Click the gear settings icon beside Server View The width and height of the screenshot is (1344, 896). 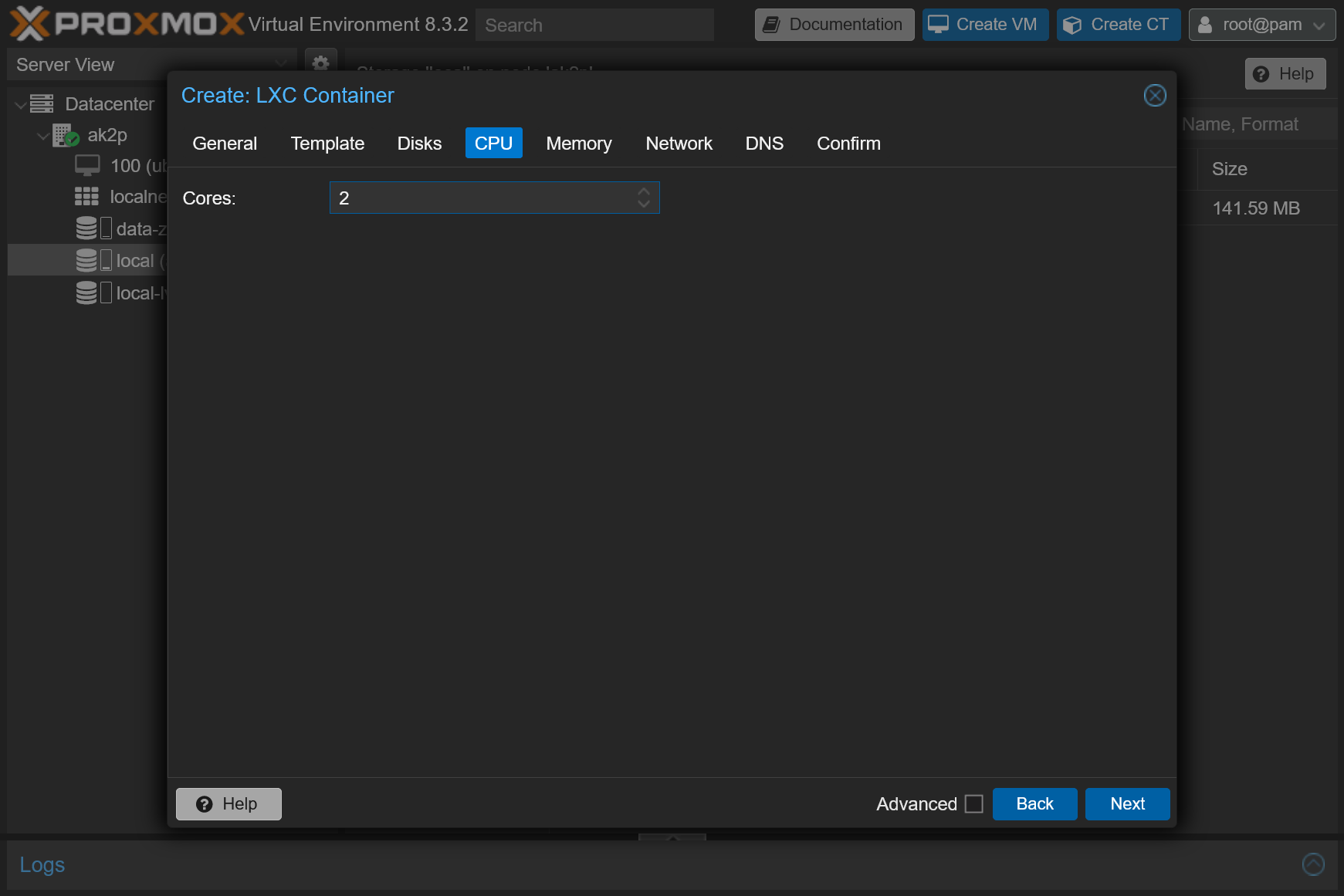click(320, 62)
